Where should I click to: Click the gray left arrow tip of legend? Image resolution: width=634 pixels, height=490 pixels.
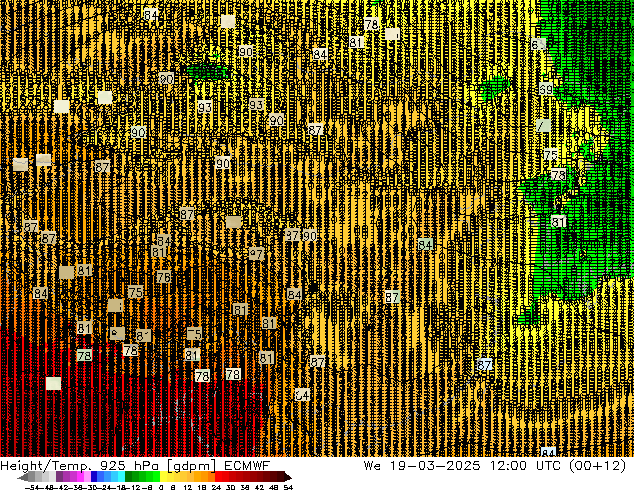[x=23, y=477]
